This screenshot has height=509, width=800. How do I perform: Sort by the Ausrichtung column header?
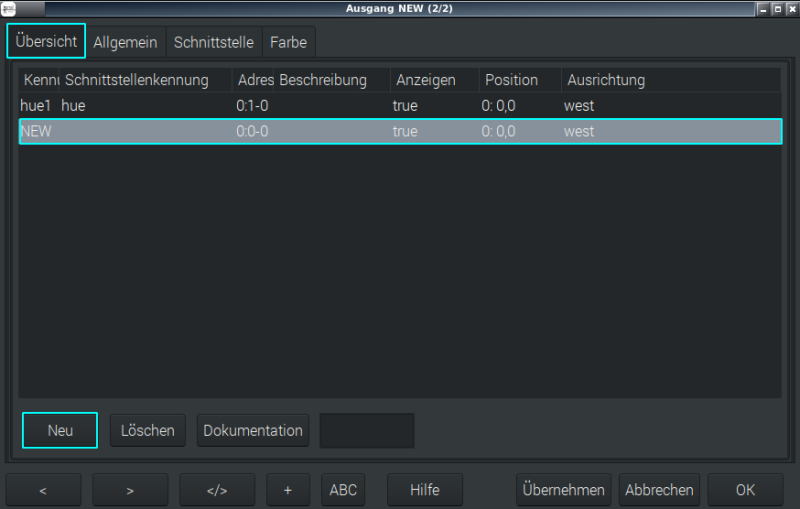606,80
